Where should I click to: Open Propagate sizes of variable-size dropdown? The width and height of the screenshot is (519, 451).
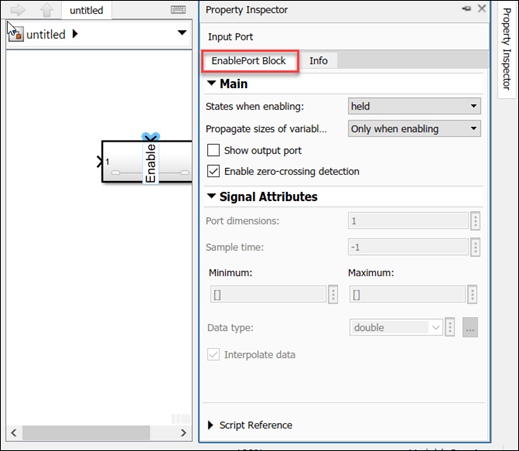[414, 129]
